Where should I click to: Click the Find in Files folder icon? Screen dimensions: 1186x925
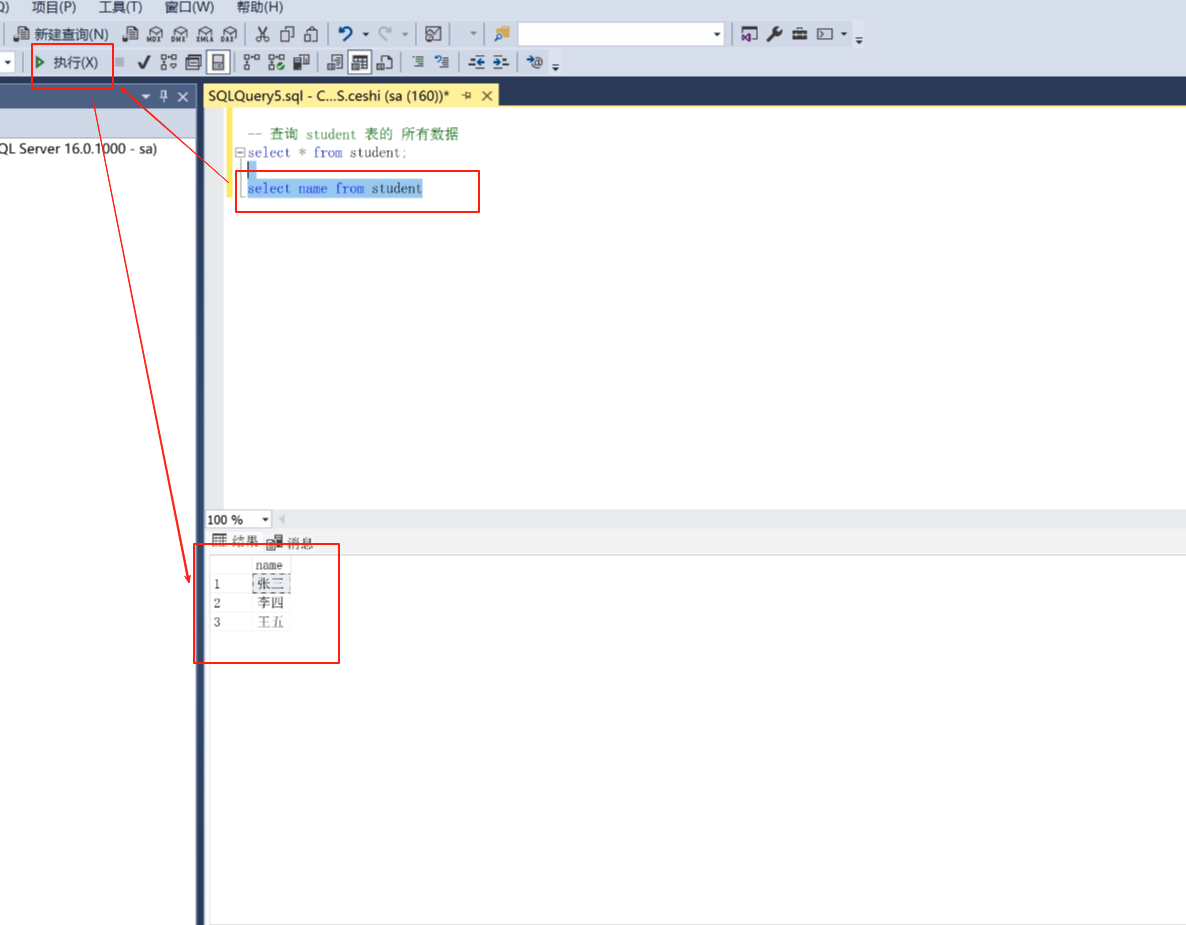[x=501, y=34]
